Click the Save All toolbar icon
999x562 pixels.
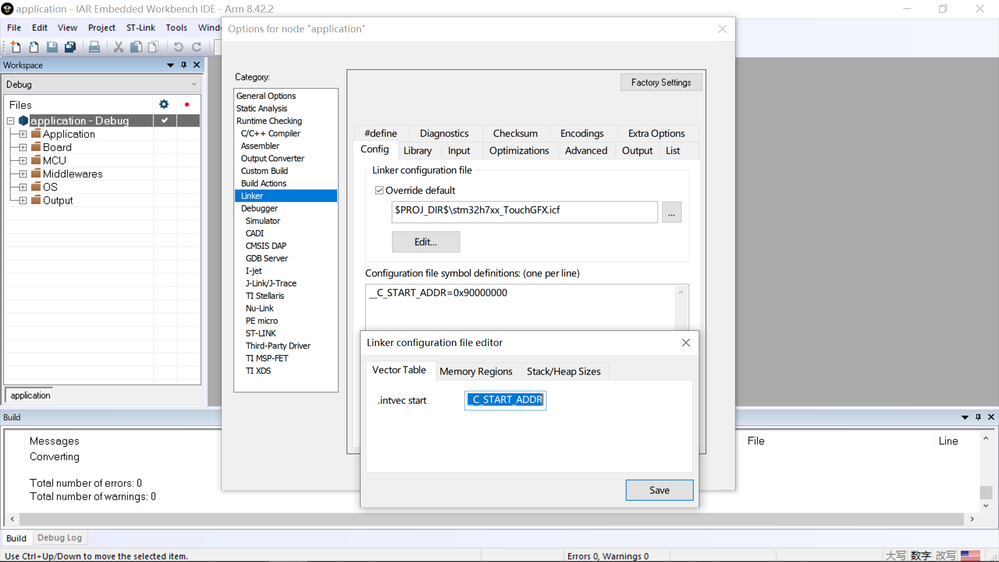70,47
